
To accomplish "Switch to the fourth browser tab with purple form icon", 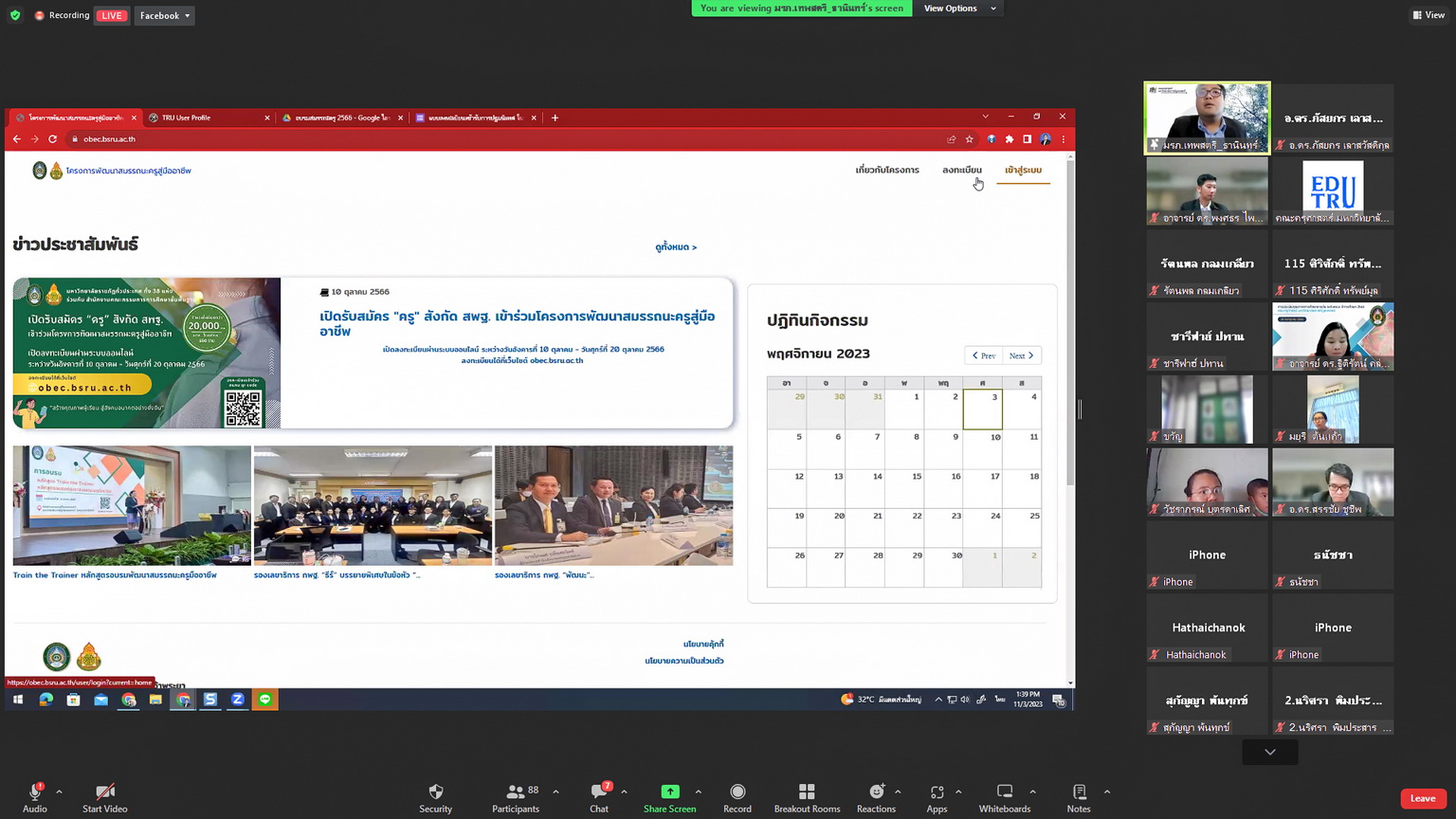I will [477, 118].
